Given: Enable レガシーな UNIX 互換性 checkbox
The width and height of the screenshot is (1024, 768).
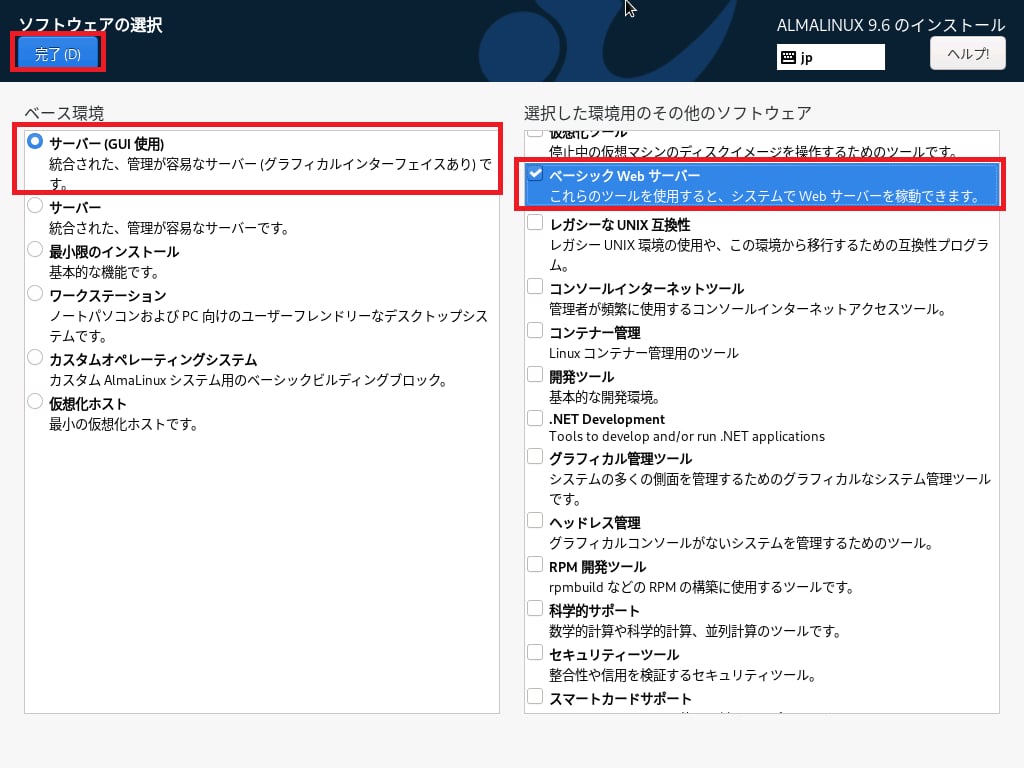Looking at the screenshot, I should pyautogui.click(x=536, y=223).
